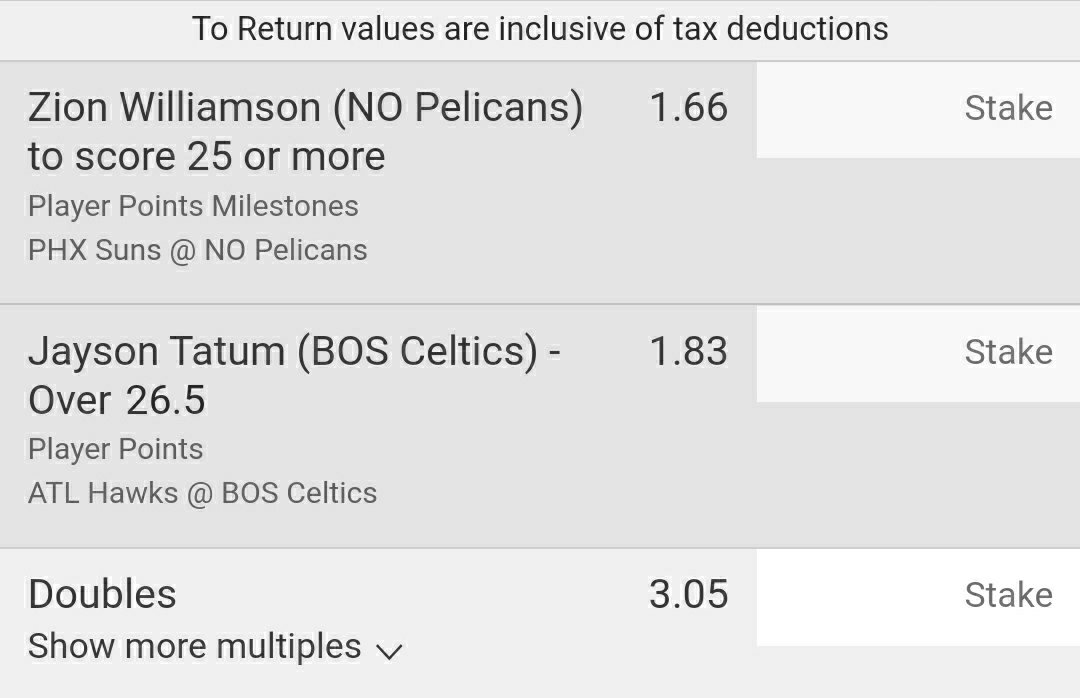Open ATL Hawks @ BOS Celtics event
The height and width of the screenshot is (698, 1080).
point(202,493)
